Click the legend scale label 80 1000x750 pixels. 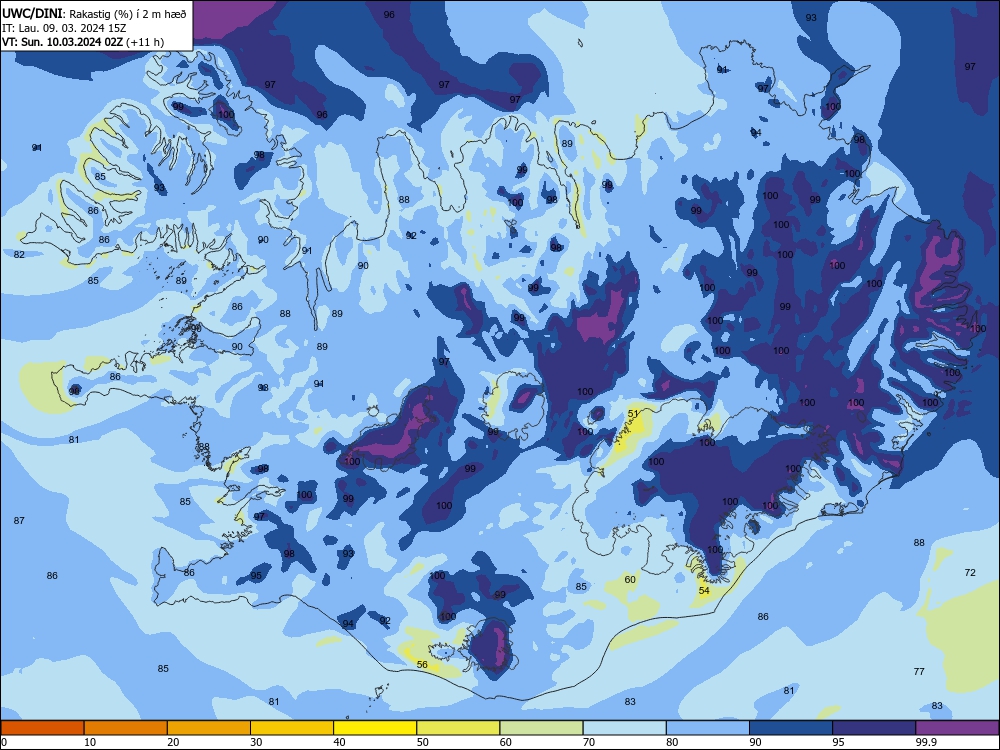click(x=672, y=742)
